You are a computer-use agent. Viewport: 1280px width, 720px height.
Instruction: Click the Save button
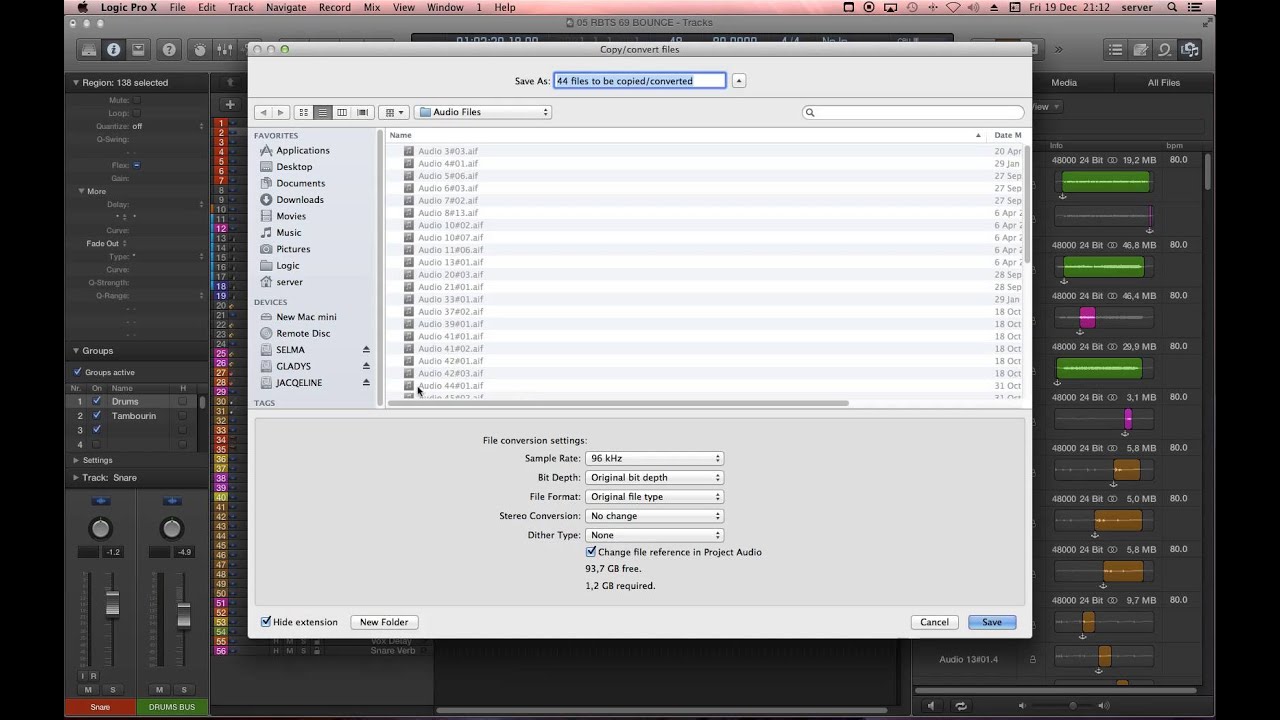click(992, 622)
